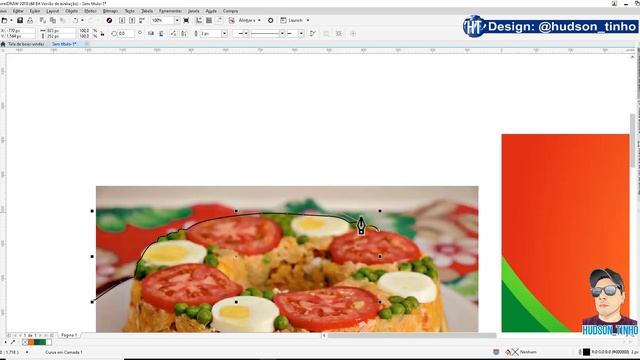Click the zoom level 100% field

[x=162, y=20]
